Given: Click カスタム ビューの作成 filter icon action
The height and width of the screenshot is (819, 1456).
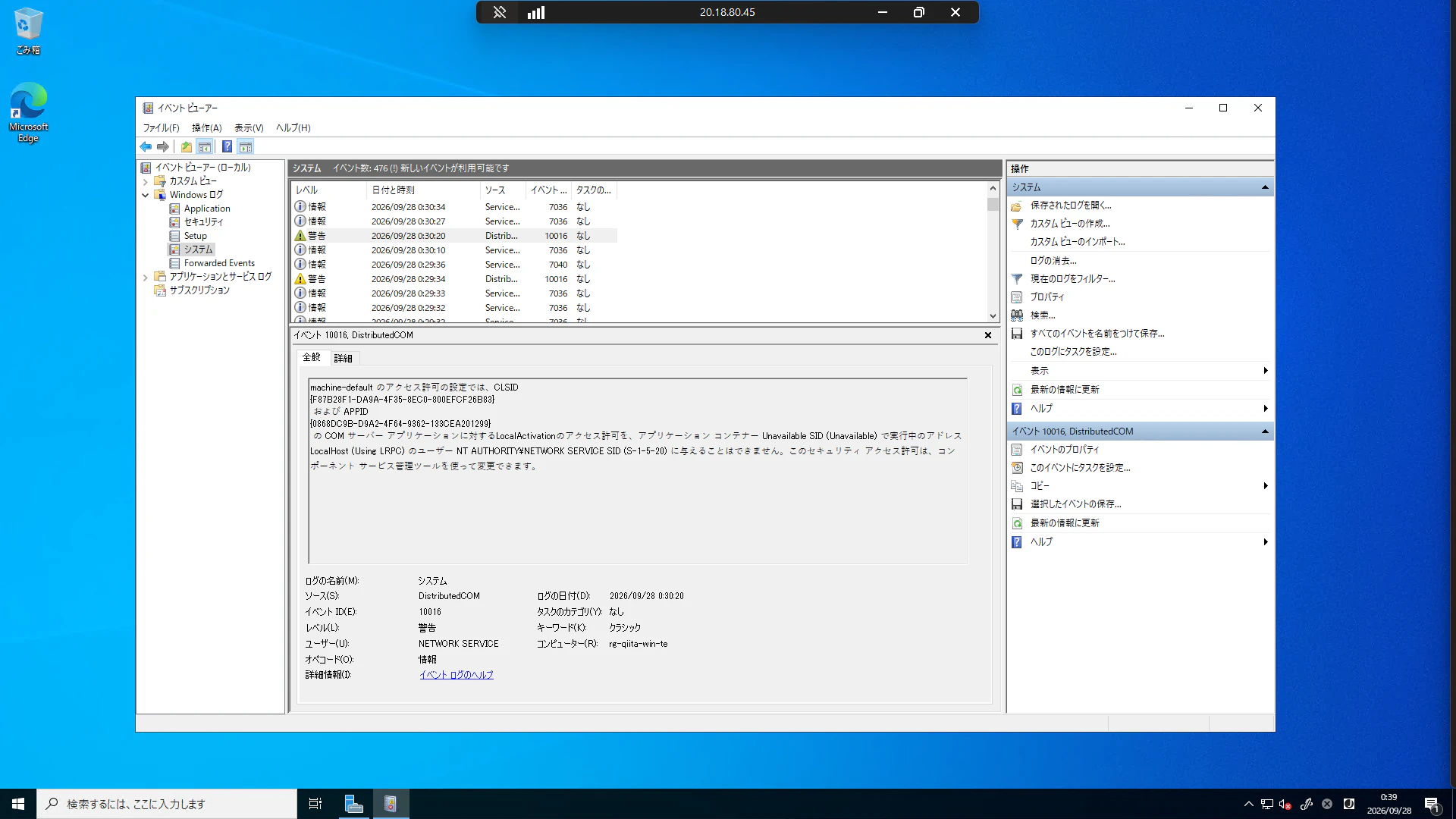Looking at the screenshot, I should (x=1018, y=224).
